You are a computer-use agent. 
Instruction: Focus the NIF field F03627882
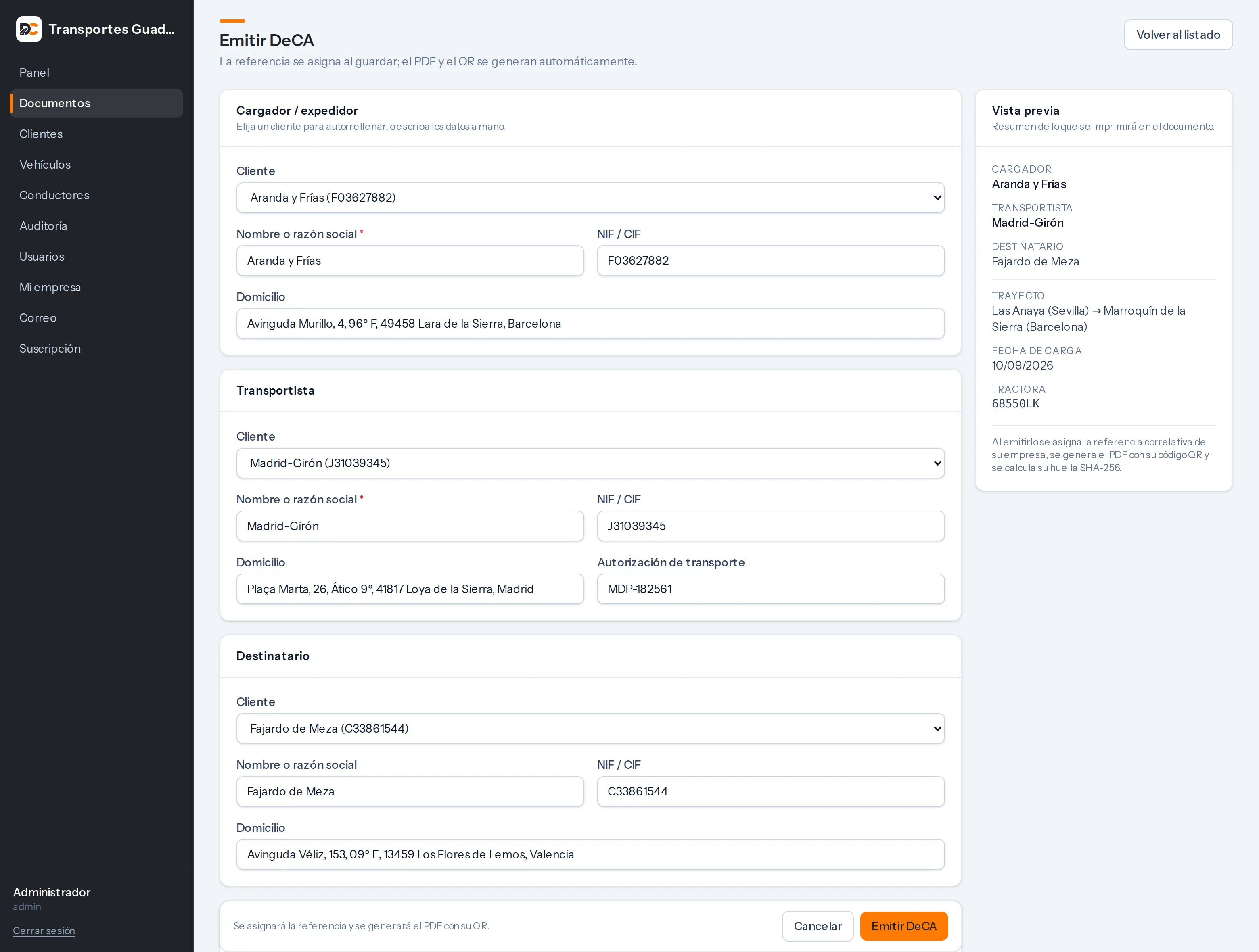click(771, 261)
